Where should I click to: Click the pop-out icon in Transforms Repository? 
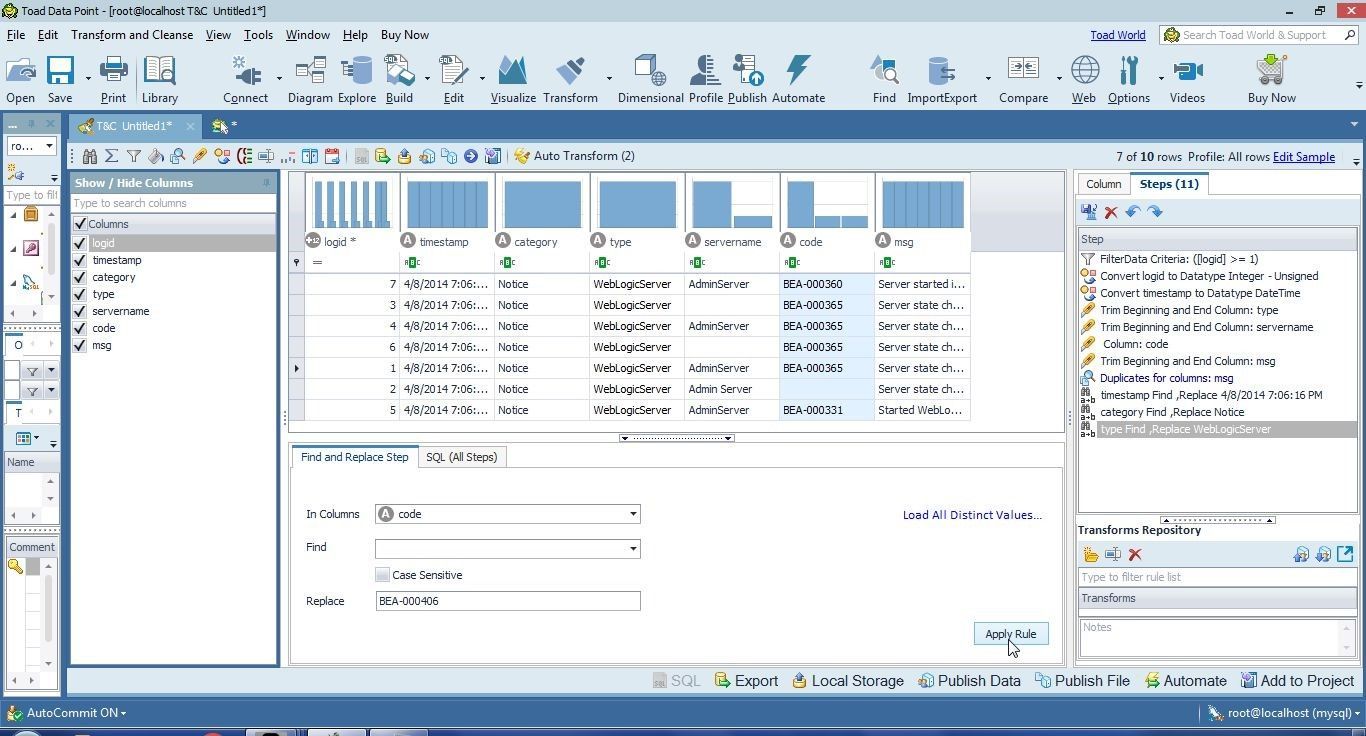1345,554
